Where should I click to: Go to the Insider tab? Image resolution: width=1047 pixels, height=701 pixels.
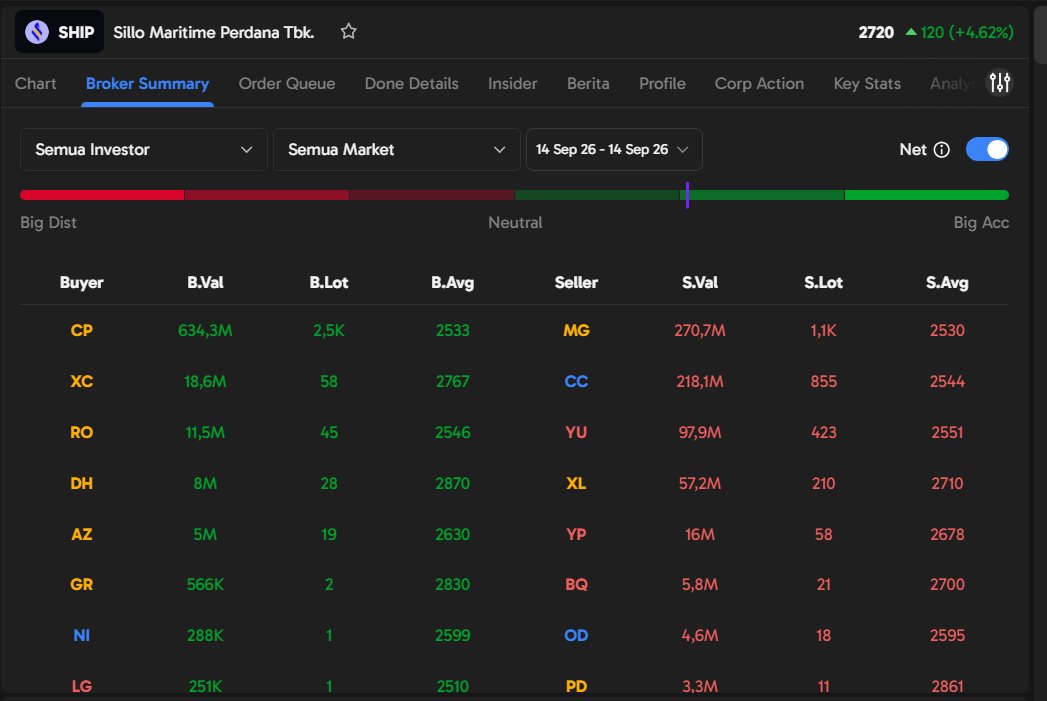tap(512, 83)
